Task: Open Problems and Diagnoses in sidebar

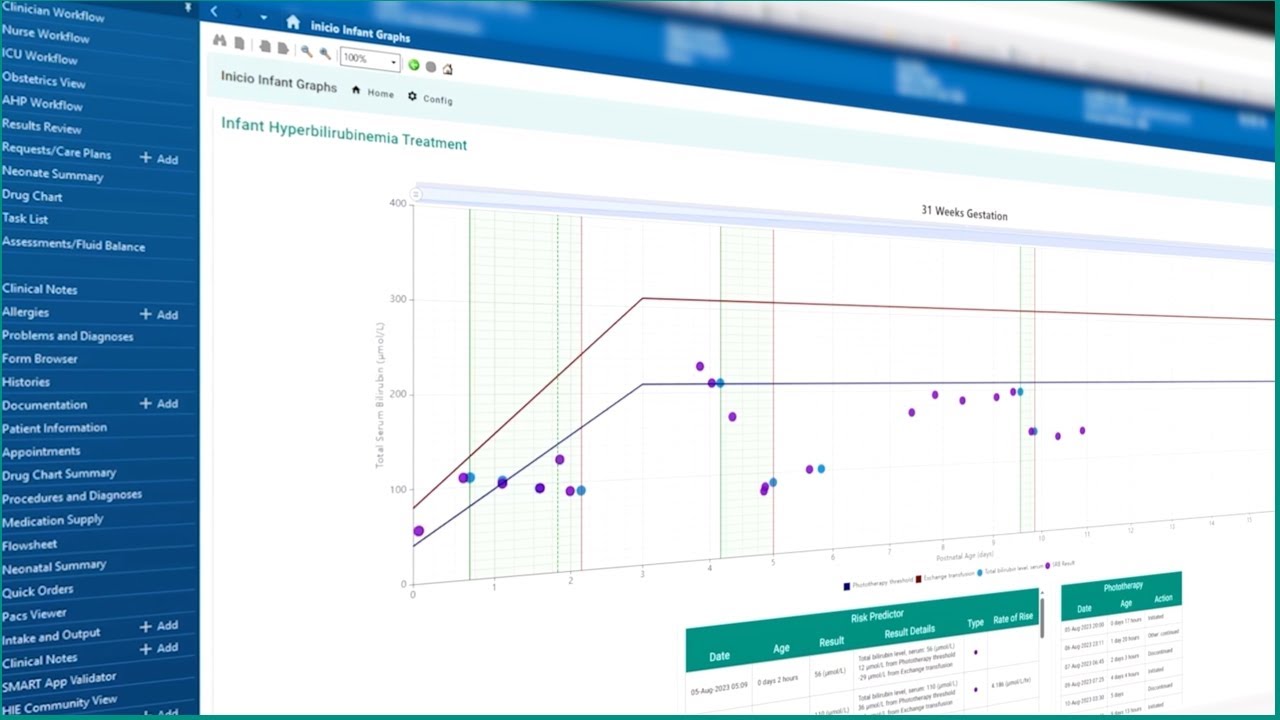Action: [x=68, y=336]
